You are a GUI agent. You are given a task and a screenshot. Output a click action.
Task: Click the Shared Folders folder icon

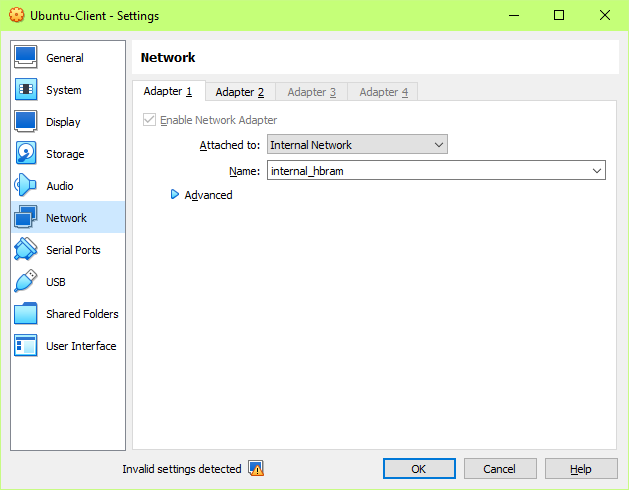click(26, 313)
